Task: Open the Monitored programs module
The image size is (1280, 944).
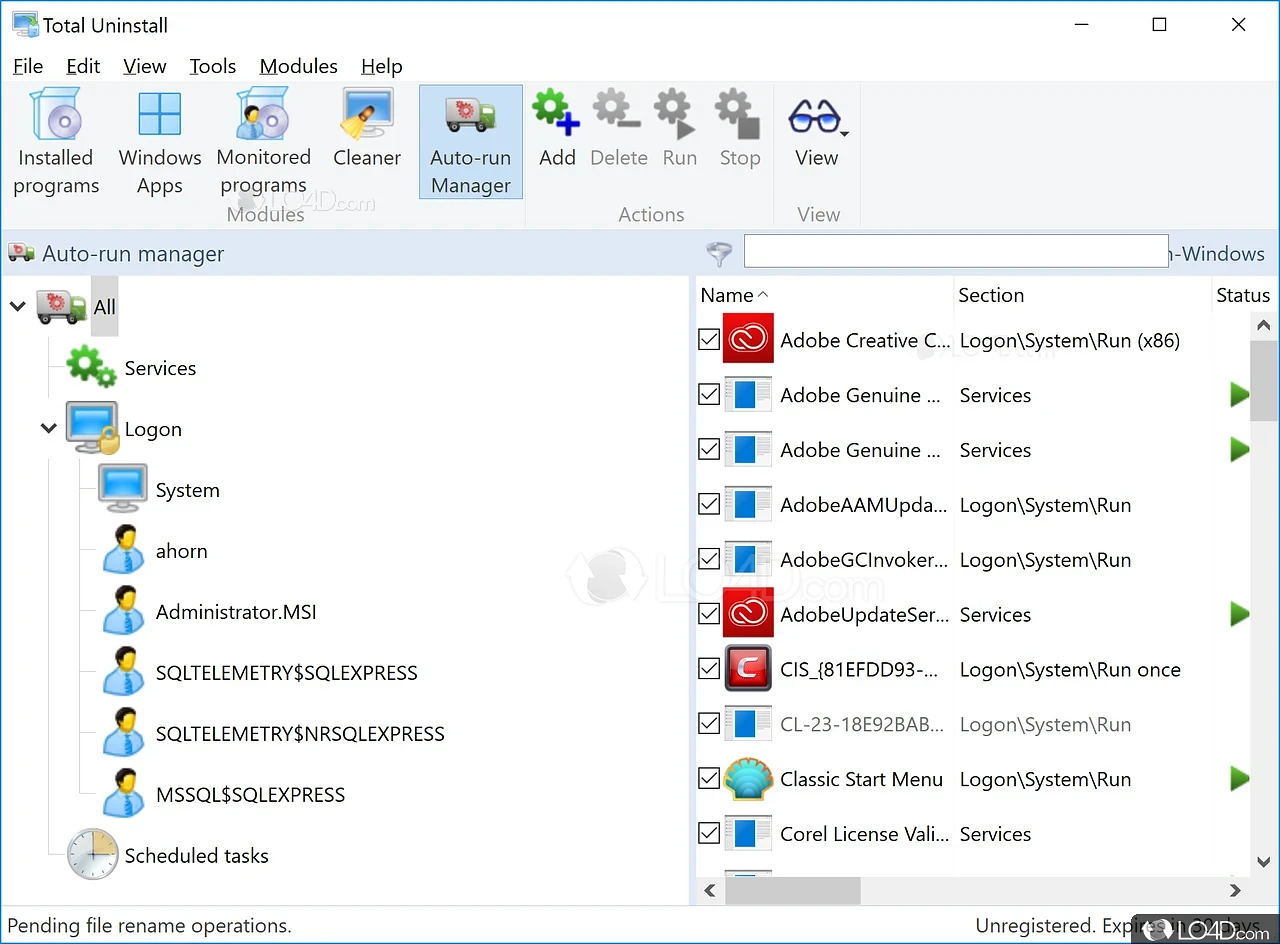Action: [264, 140]
